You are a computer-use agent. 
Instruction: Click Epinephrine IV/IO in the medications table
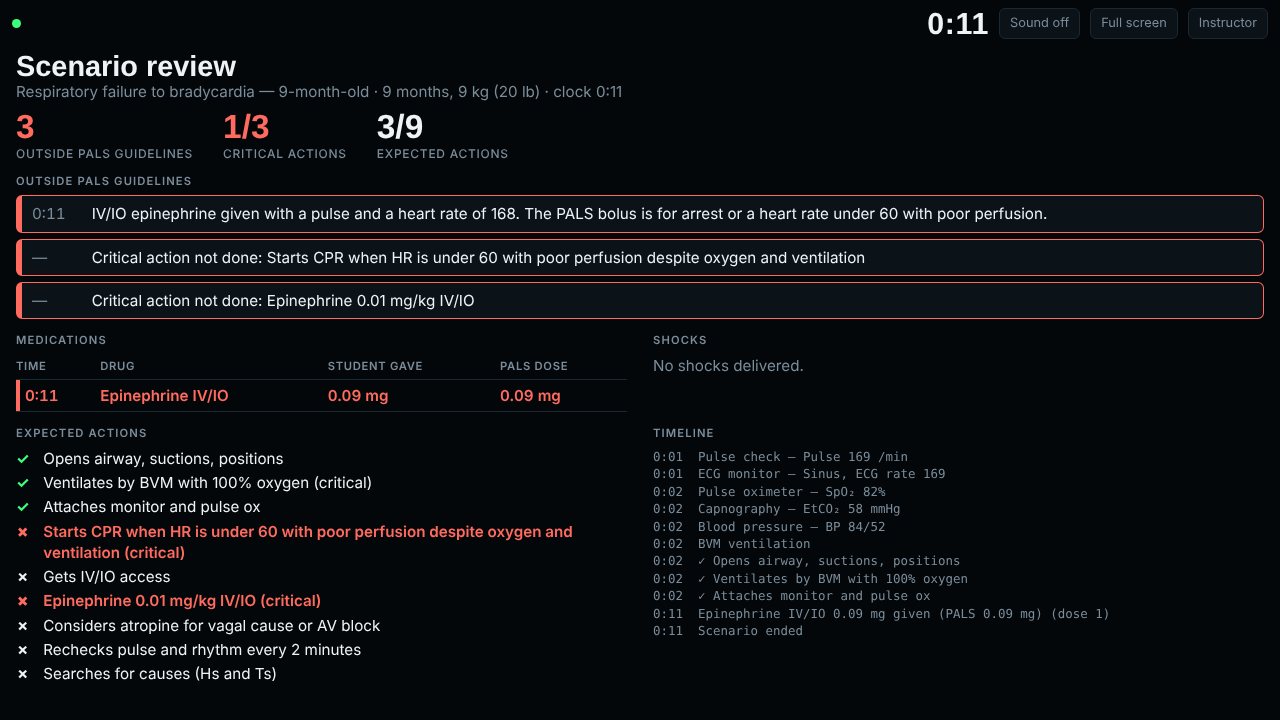[x=164, y=396]
